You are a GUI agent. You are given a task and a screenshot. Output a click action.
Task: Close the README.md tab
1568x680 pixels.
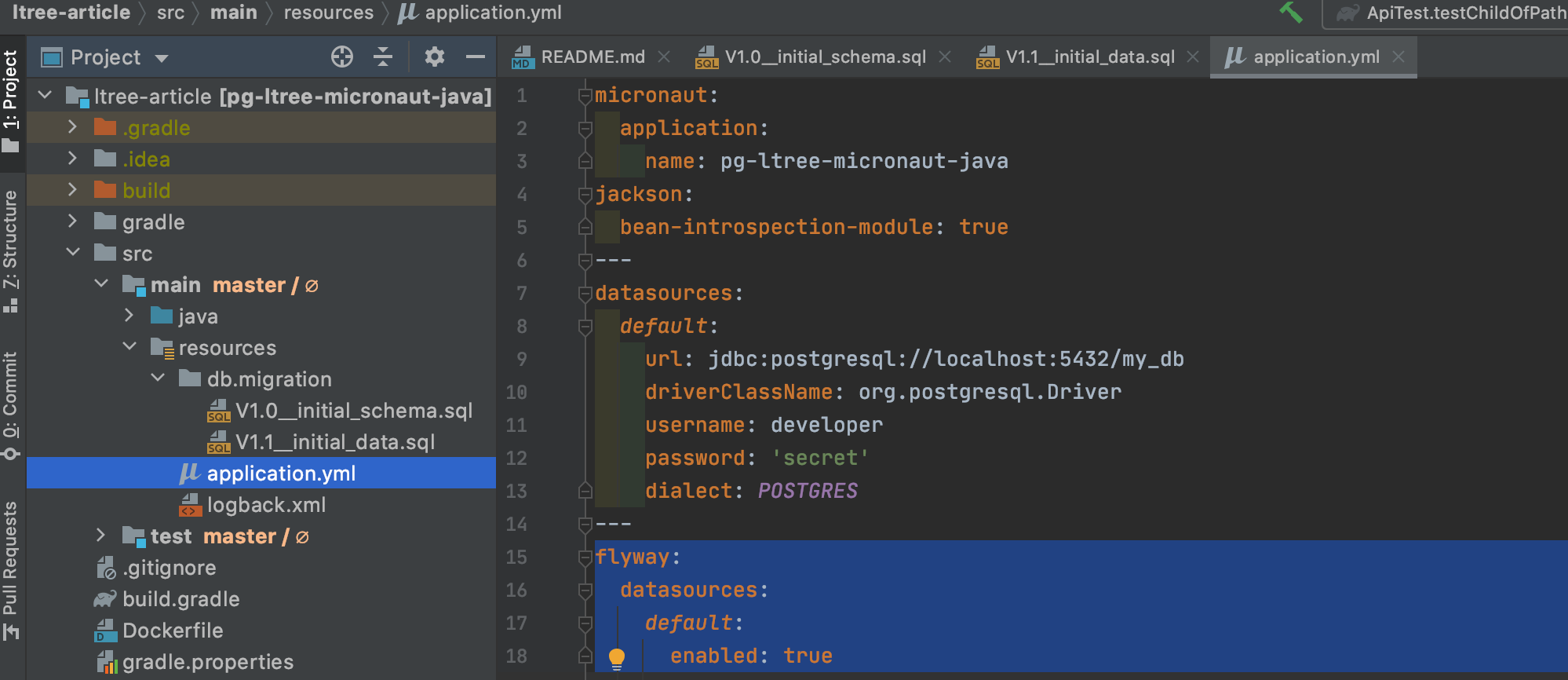664,57
